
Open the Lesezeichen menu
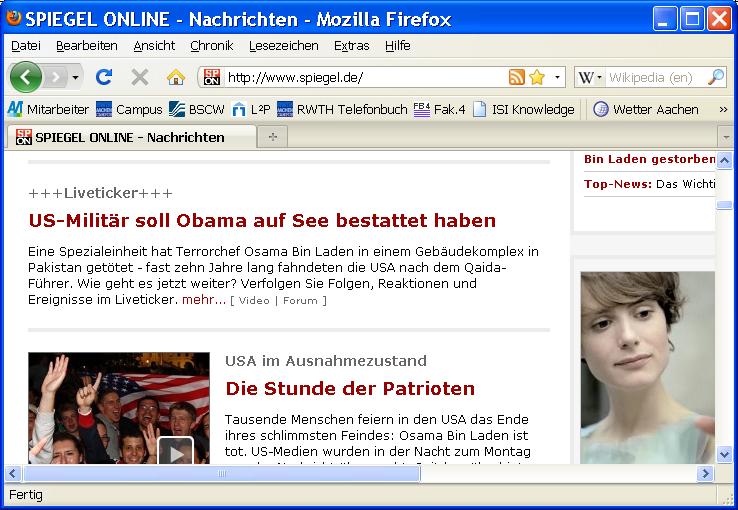(x=283, y=46)
